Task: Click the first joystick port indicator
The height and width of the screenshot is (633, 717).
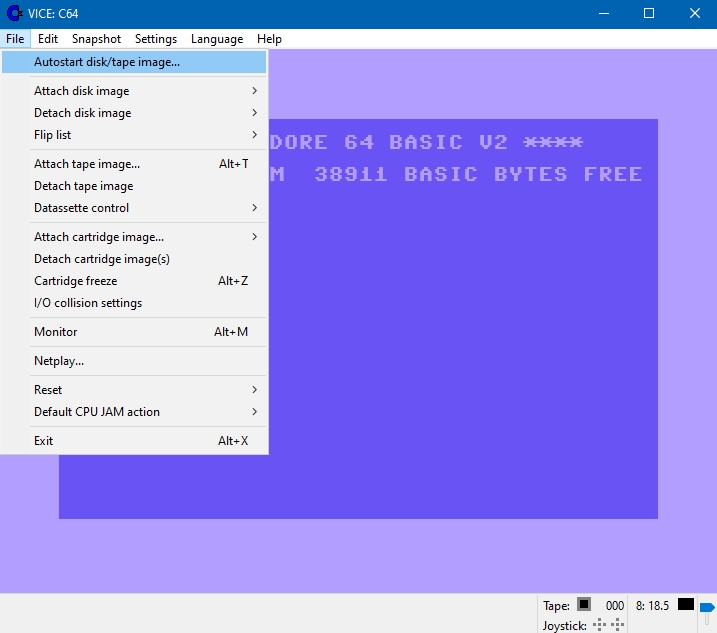Action: coord(599,624)
